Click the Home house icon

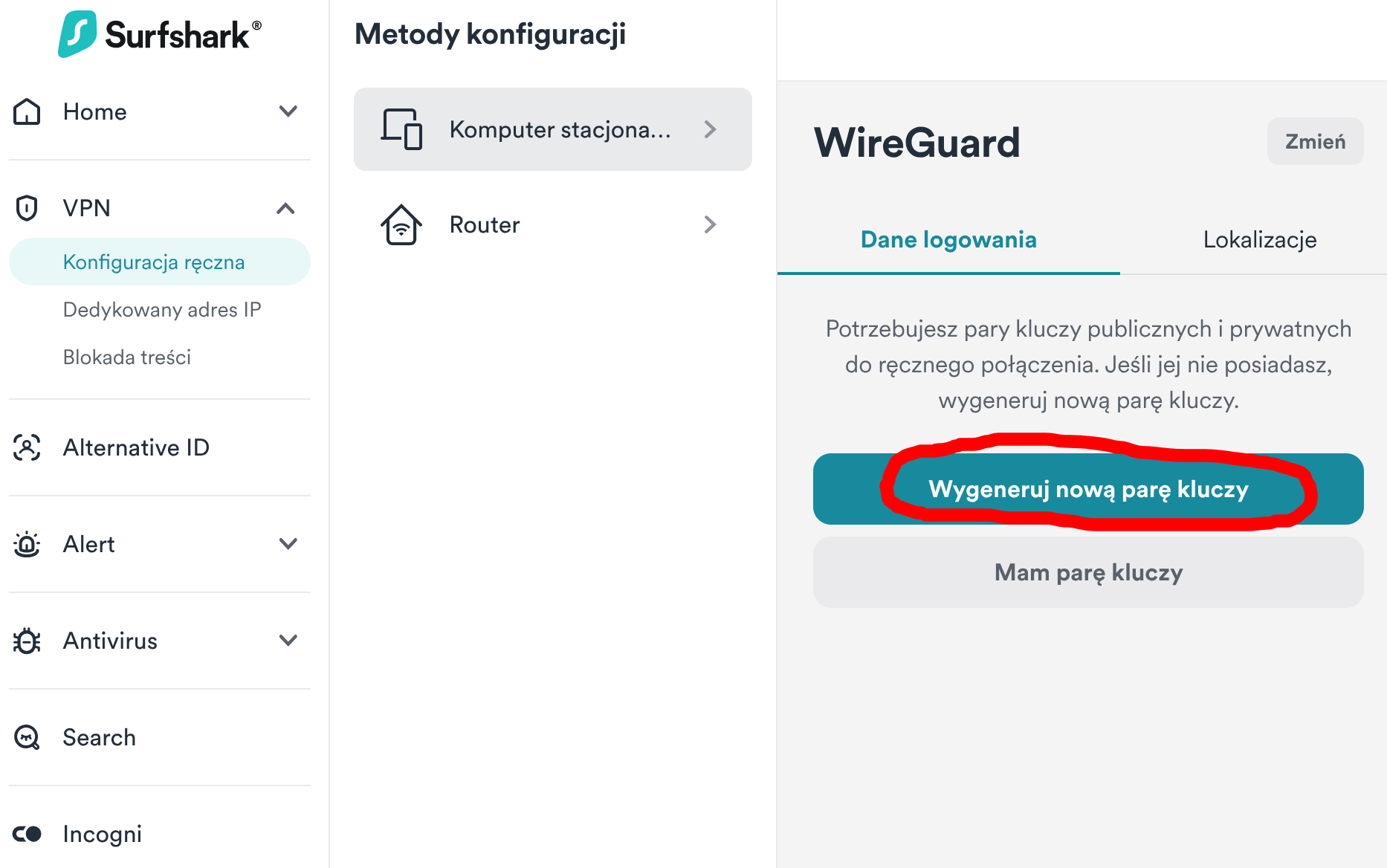coord(28,111)
